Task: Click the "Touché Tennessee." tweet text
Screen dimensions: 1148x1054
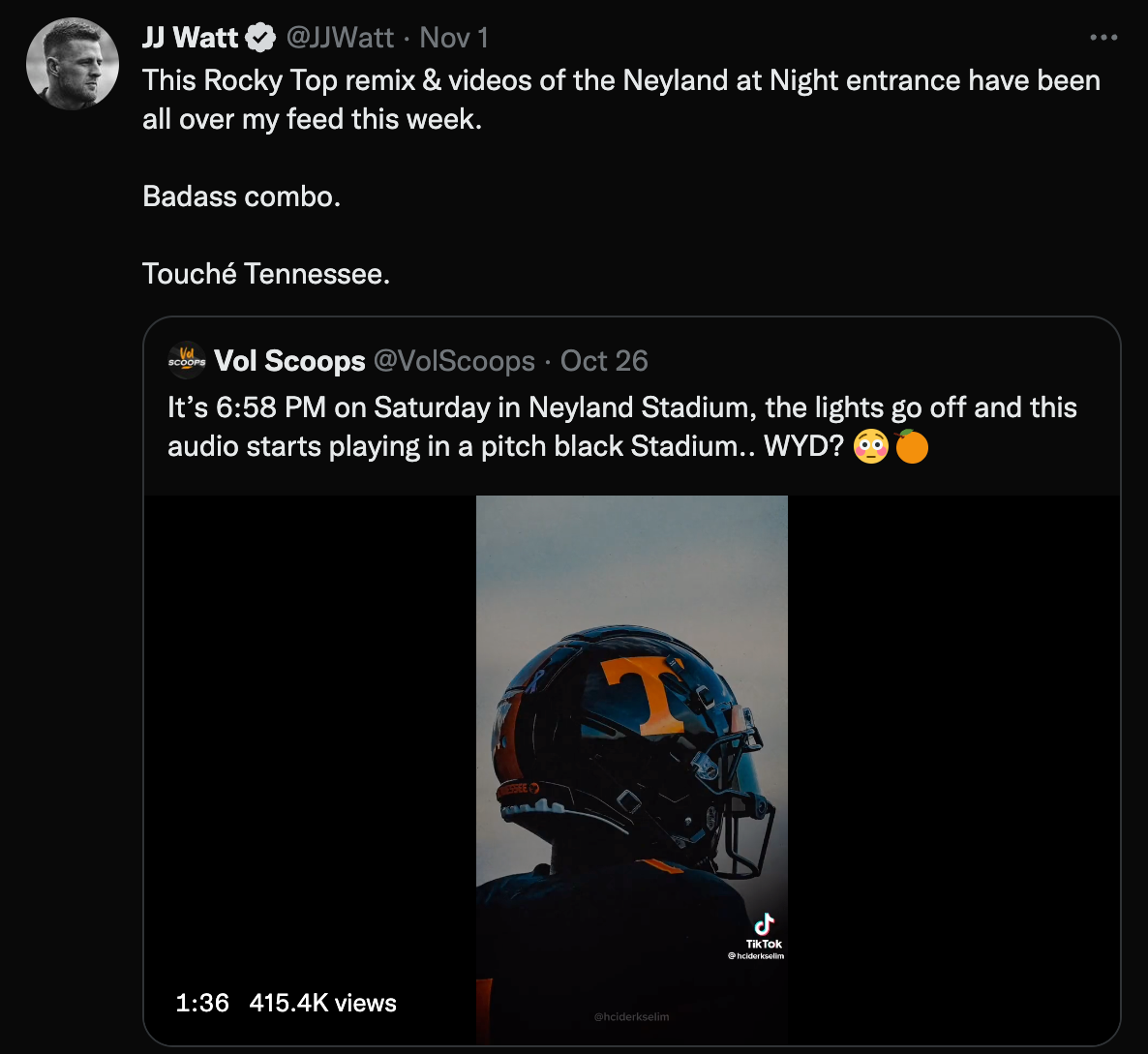Action: coord(266,274)
